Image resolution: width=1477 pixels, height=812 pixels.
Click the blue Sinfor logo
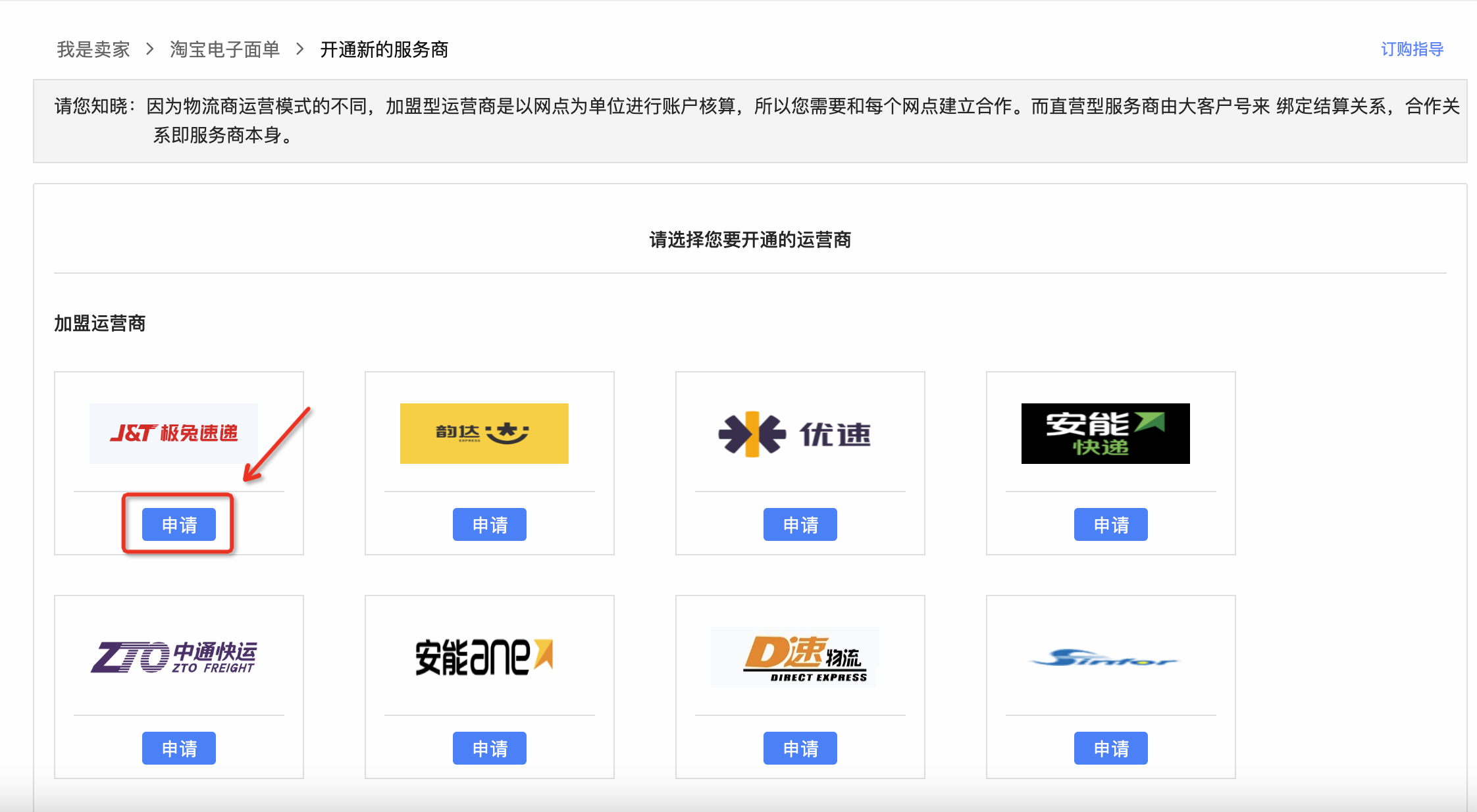click(1105, 657)
